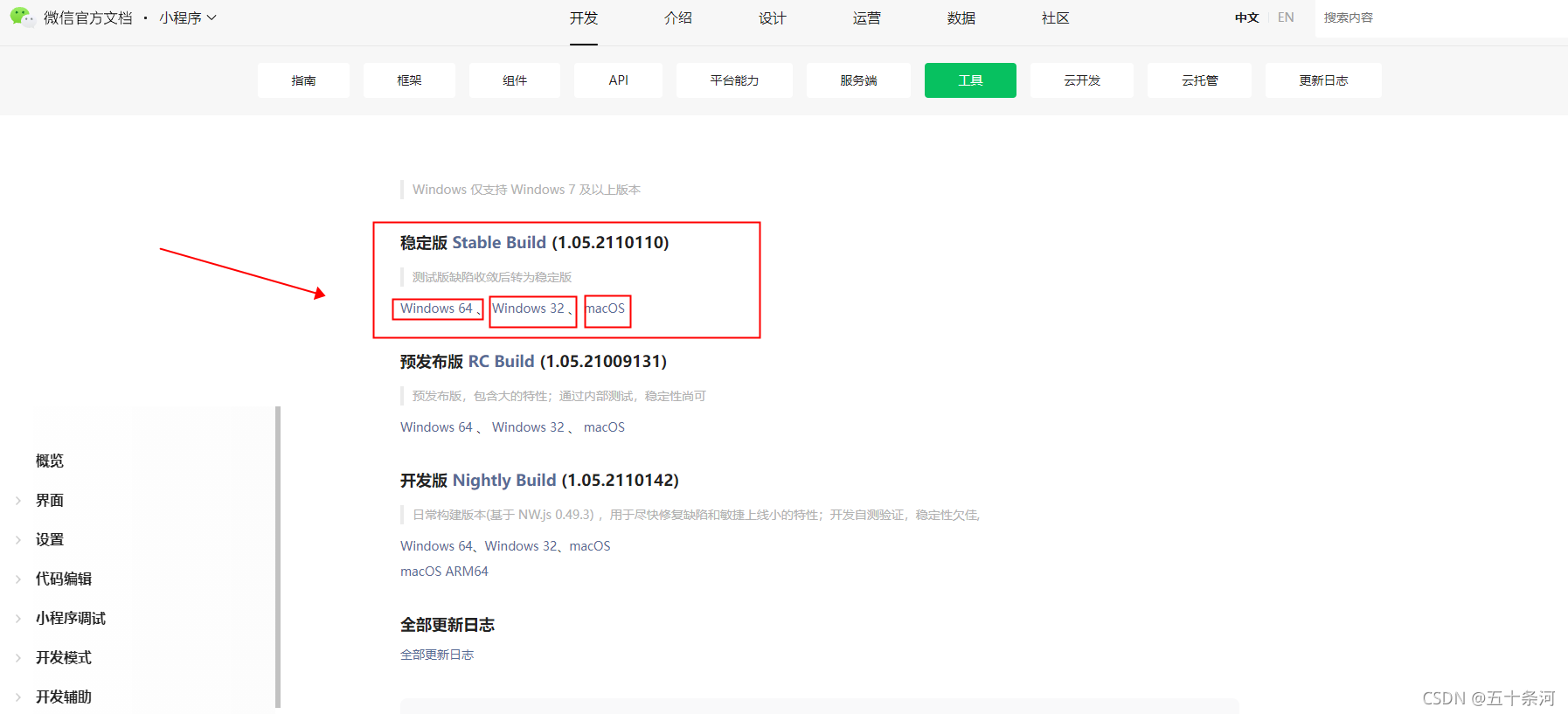Open the 更新日志 section
Viewport: 1568px width, 714px height.
1323,80
